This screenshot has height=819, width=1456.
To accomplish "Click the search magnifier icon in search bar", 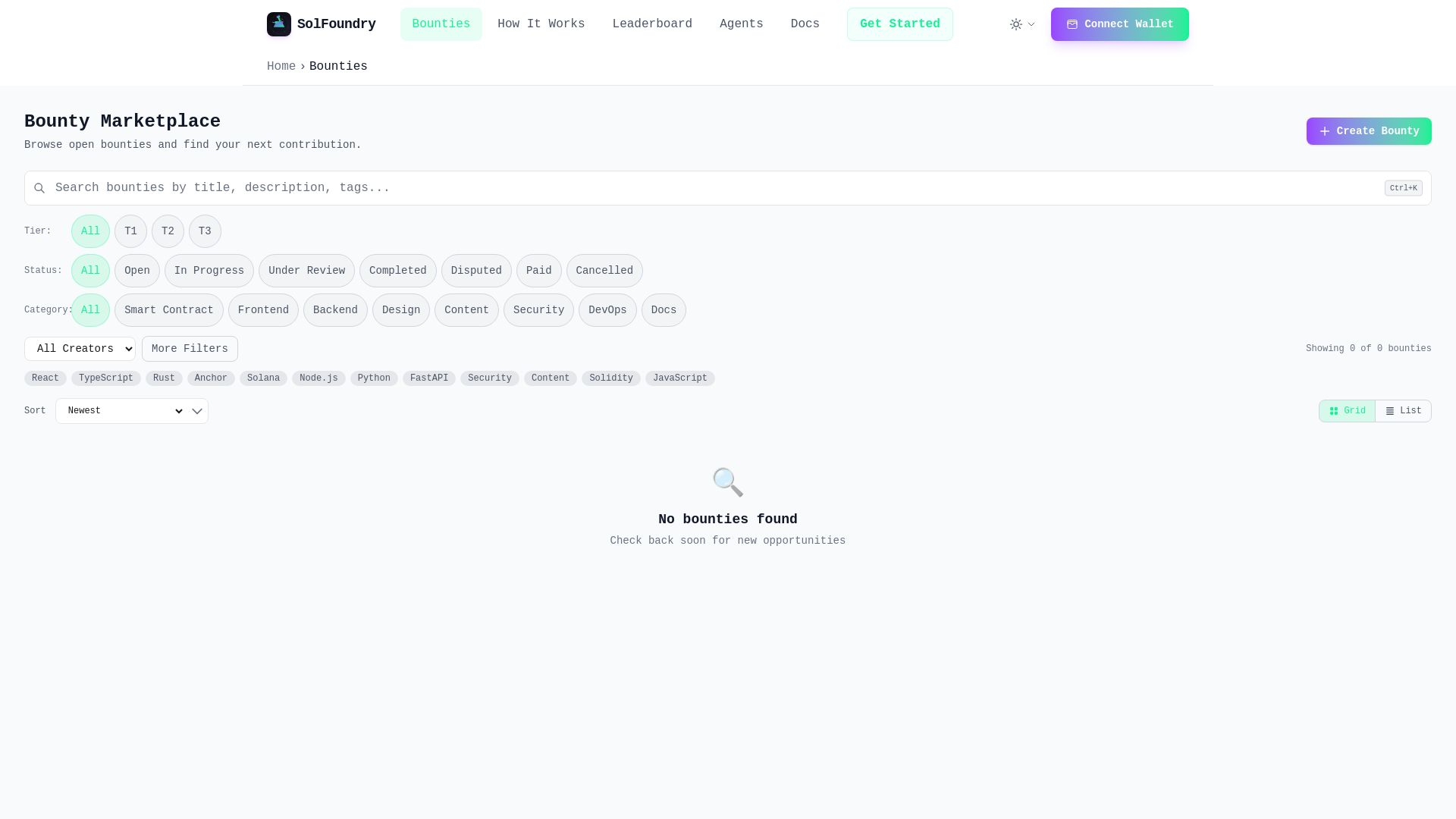I will click(x=39, y=188).
